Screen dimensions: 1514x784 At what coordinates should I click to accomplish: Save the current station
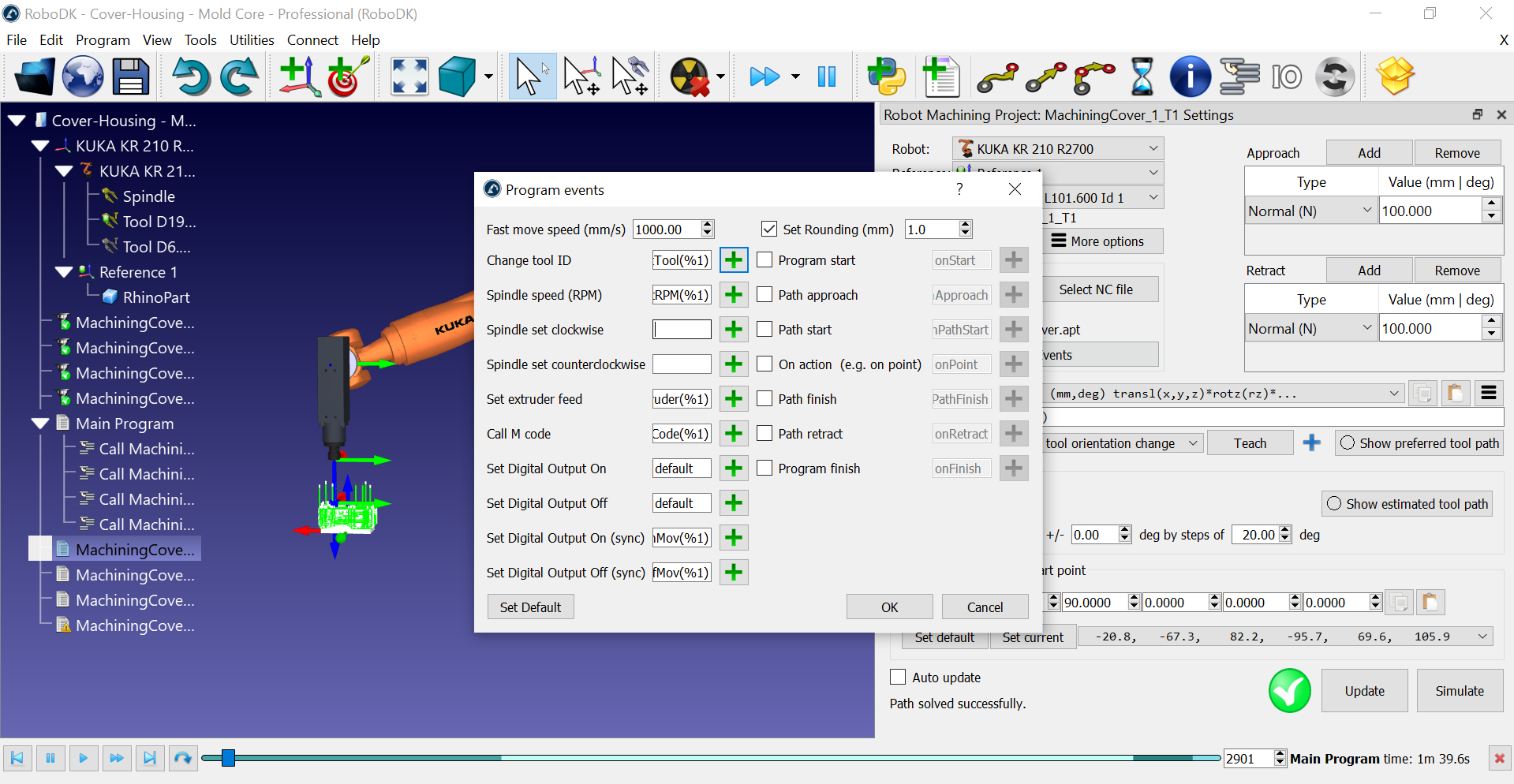pyautogui.click(x=131, y=77)
